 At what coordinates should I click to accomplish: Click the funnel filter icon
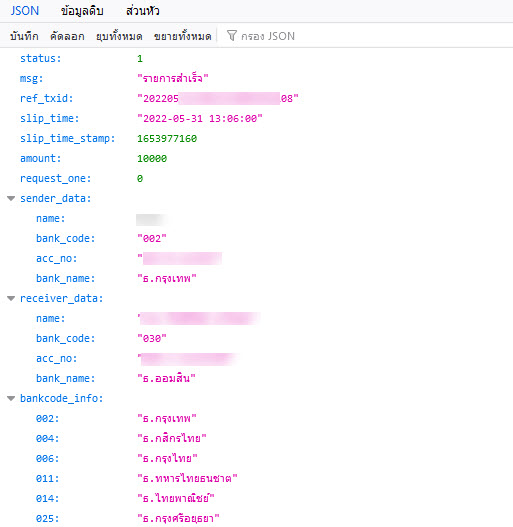[232, 36]
